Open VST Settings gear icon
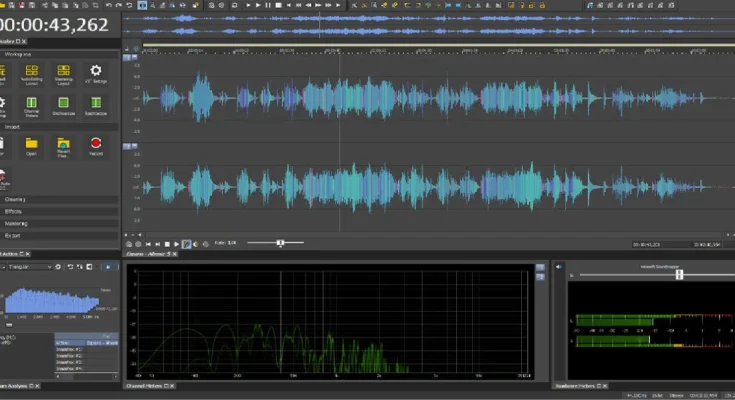 96,71
